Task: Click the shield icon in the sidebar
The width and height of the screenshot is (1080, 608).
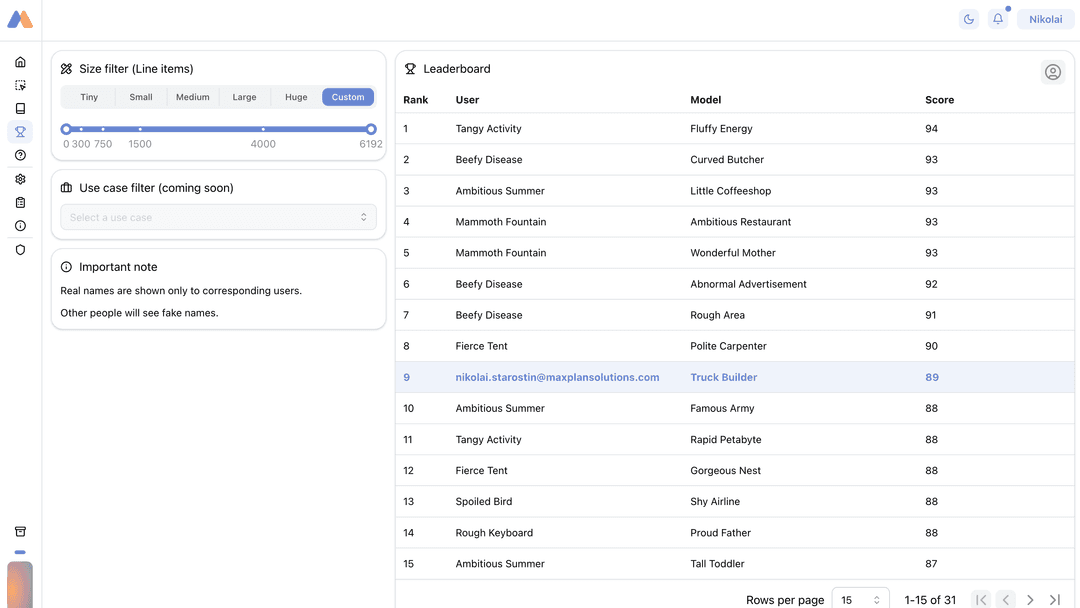Action: [20, 250]
